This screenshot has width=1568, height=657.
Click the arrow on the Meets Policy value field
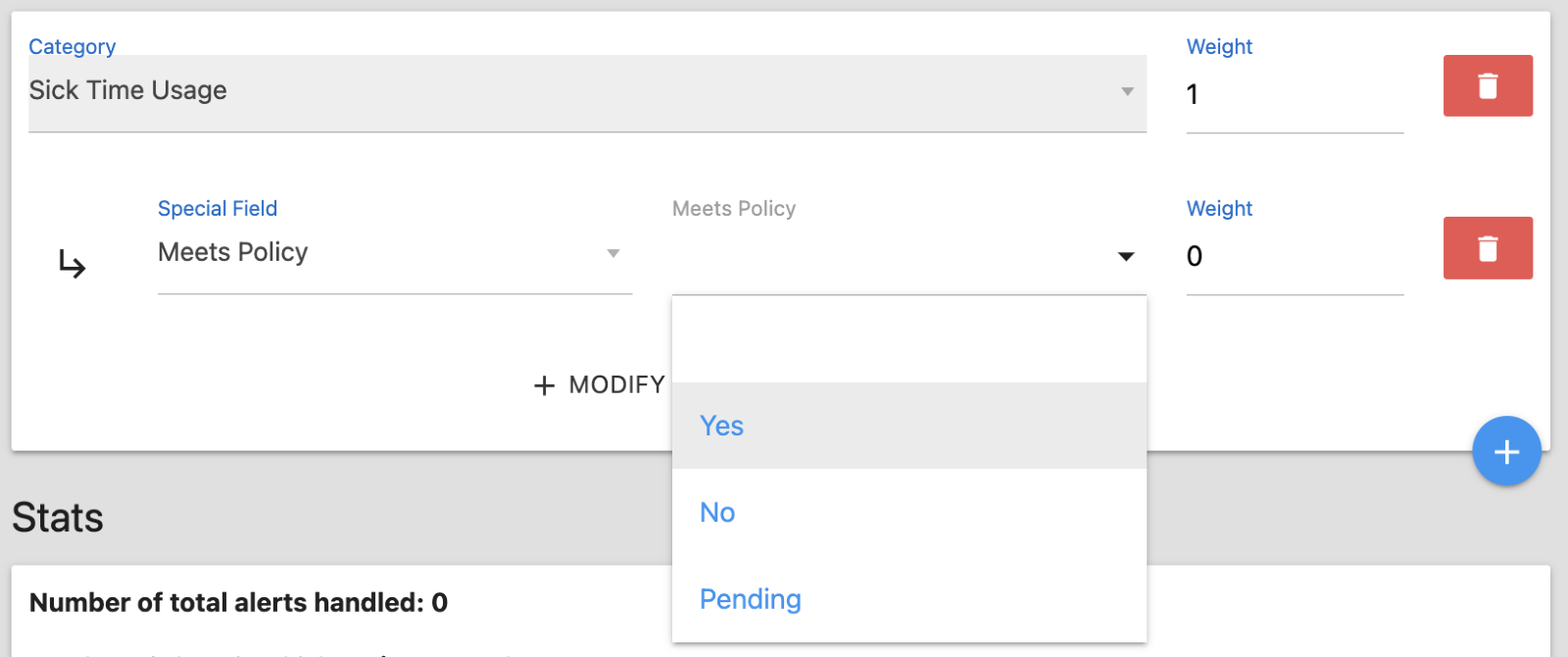(1126, 256)
